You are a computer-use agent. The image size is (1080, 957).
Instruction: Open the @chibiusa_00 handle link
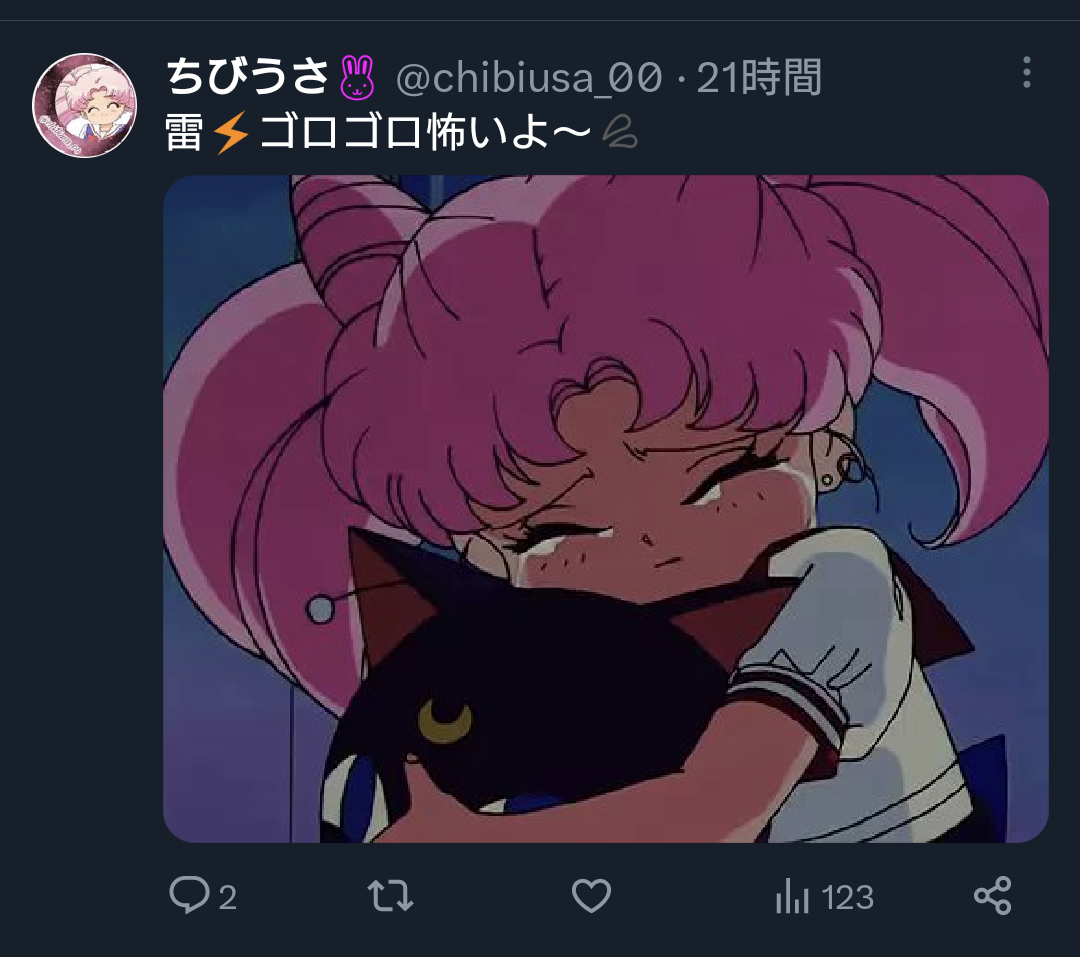(529, 77)
